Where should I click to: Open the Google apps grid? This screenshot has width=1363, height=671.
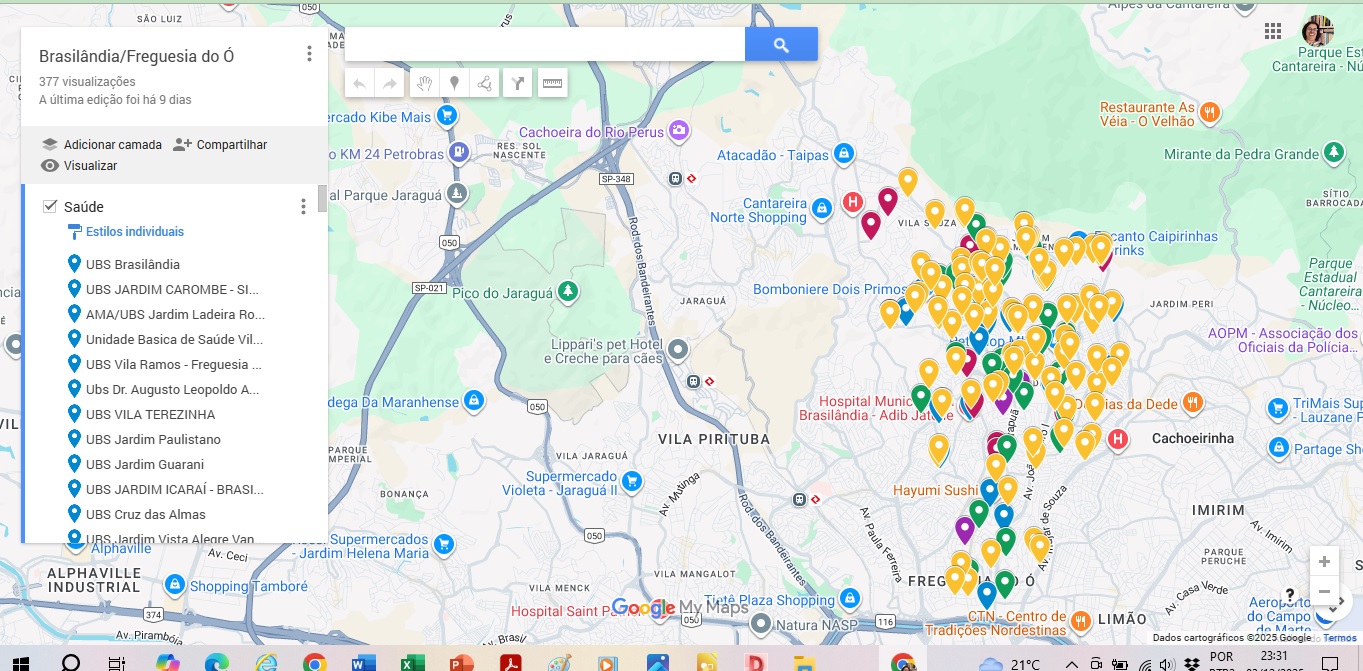(1273, 31)
